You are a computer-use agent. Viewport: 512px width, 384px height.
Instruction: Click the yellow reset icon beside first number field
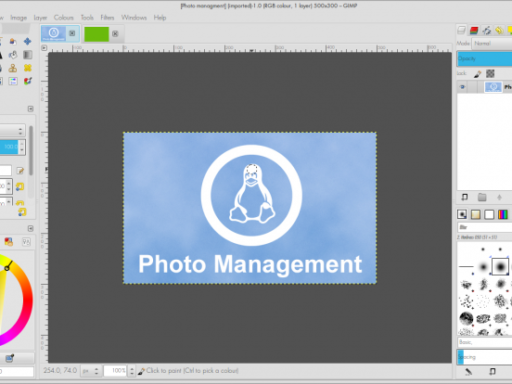pos(20,187)
